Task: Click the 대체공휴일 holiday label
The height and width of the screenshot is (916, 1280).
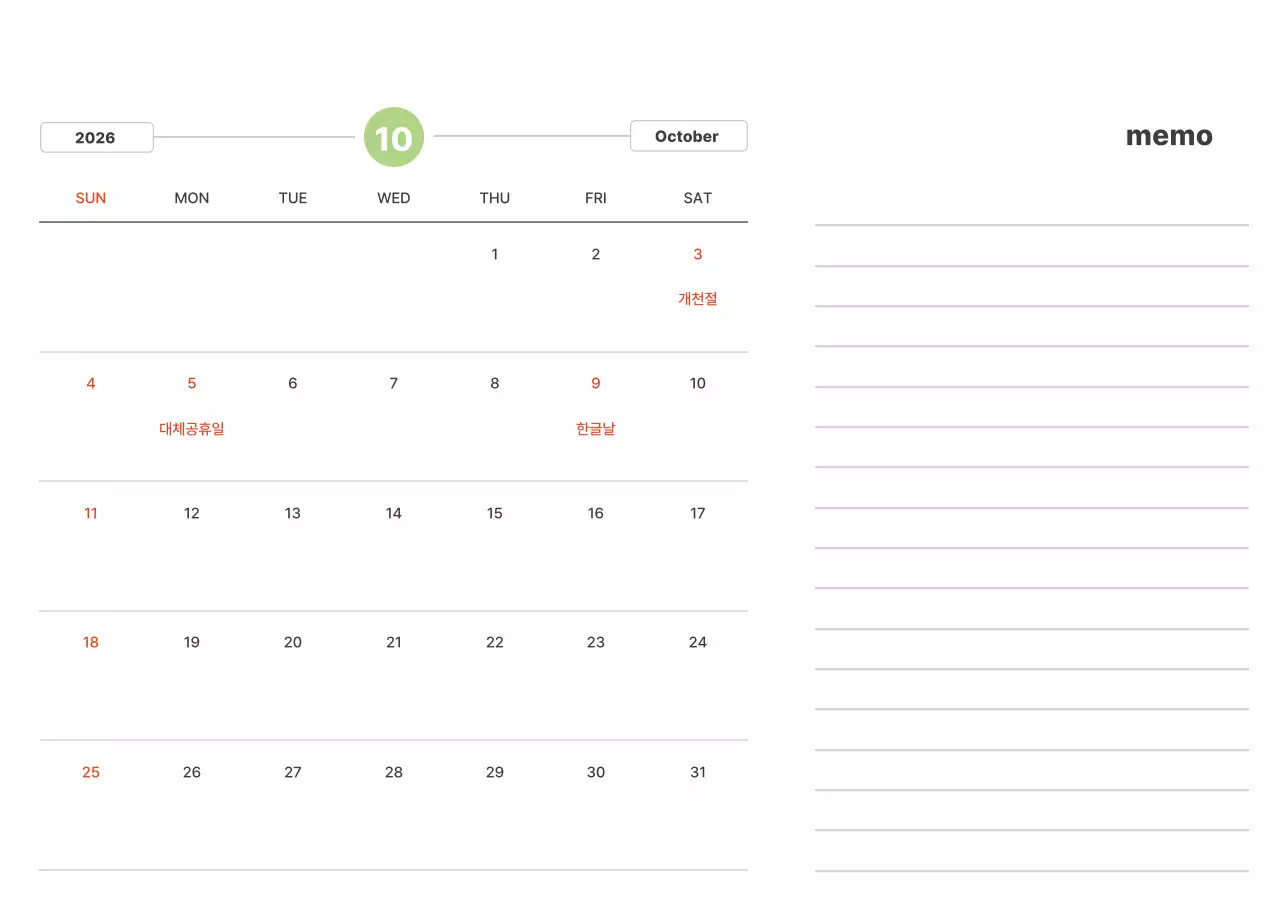Action: (x=192, y=429)
